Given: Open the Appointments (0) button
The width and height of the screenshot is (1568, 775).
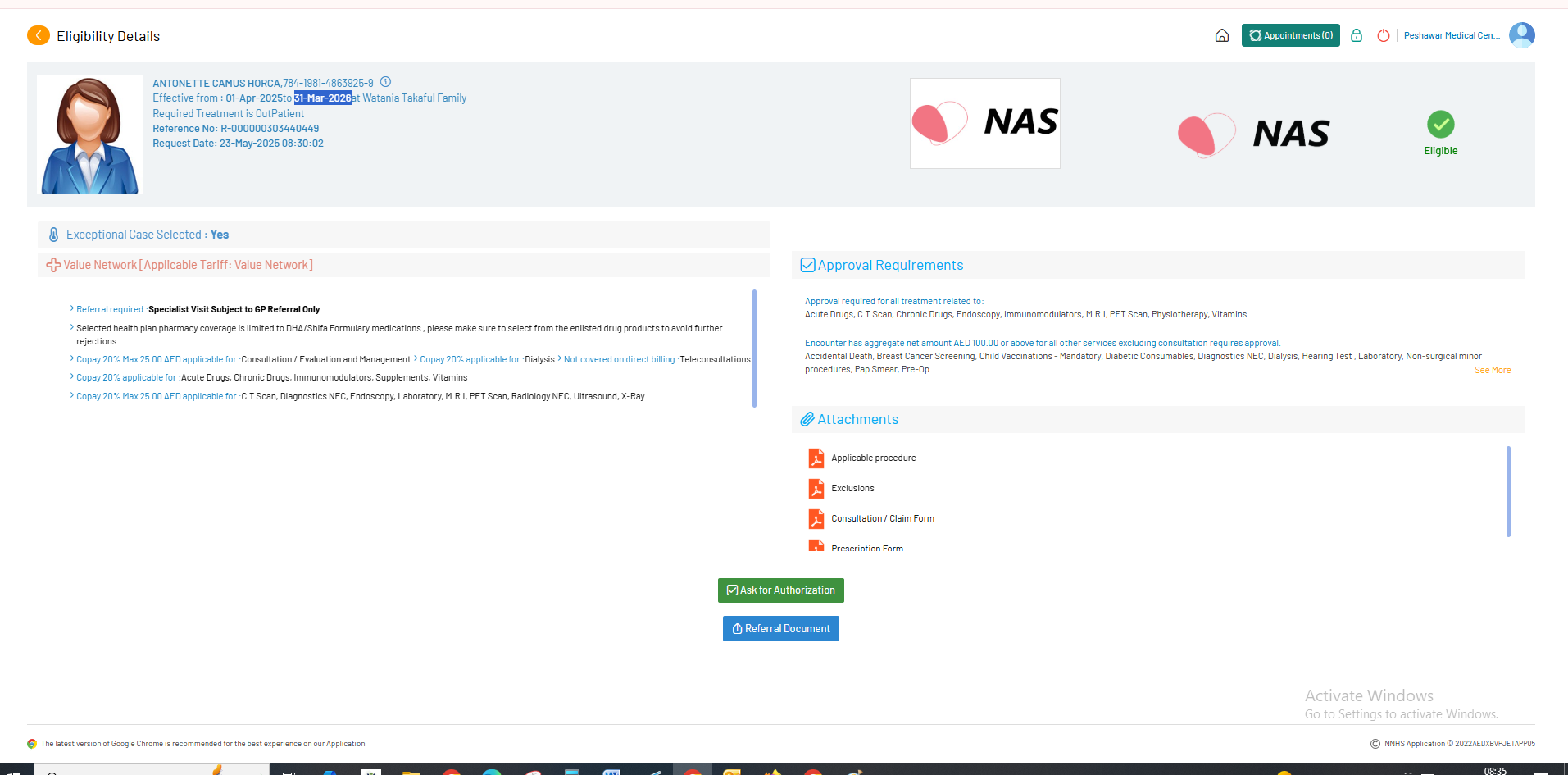Looking at the screenshot, I should tap(1290, 35).
